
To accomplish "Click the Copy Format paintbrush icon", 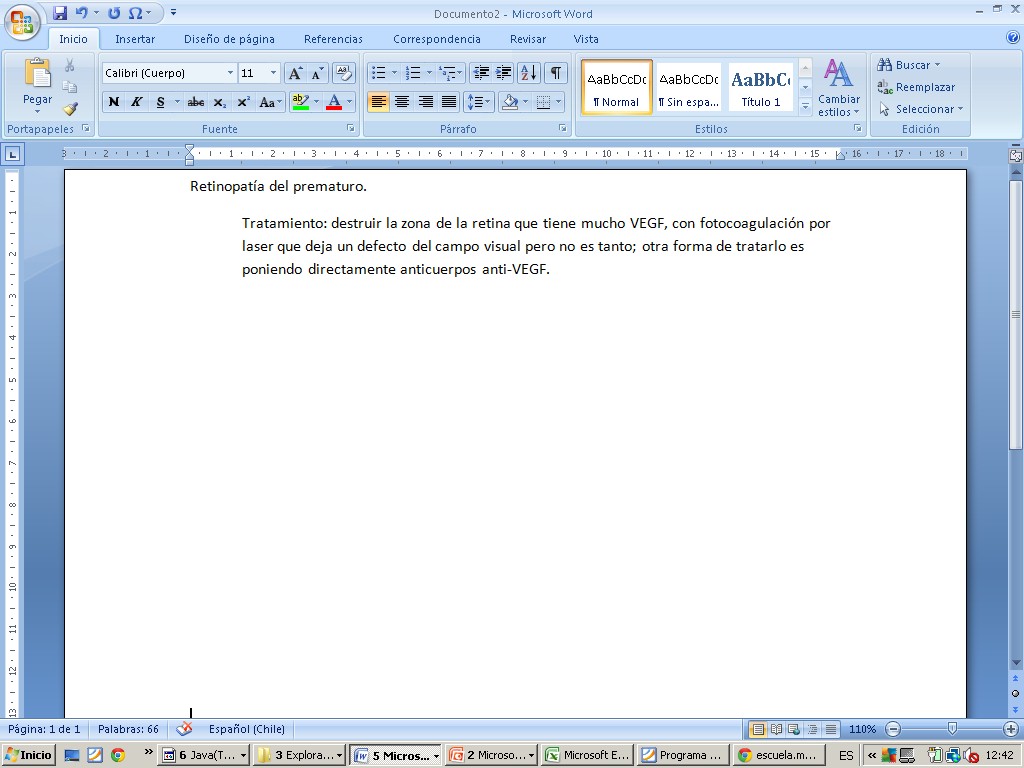I will tap(70, 109).
